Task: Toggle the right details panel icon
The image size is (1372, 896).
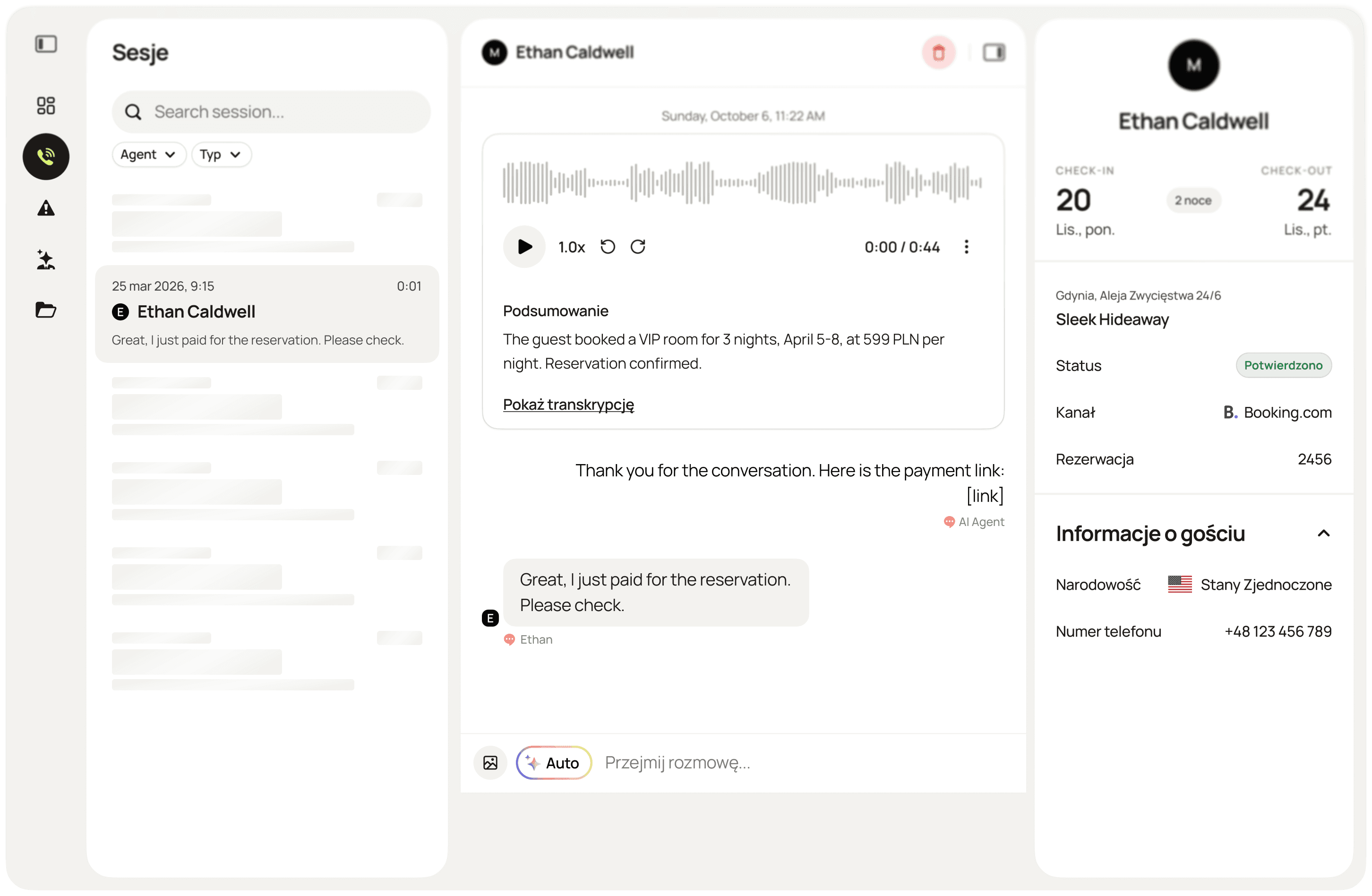Action: pyautogui.click(x=994, y=52)
